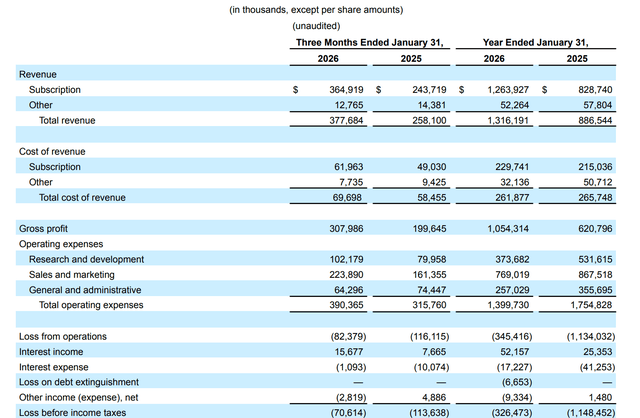
Task: Click Sales and marketing value 223,890
Action: pos(346,275)
